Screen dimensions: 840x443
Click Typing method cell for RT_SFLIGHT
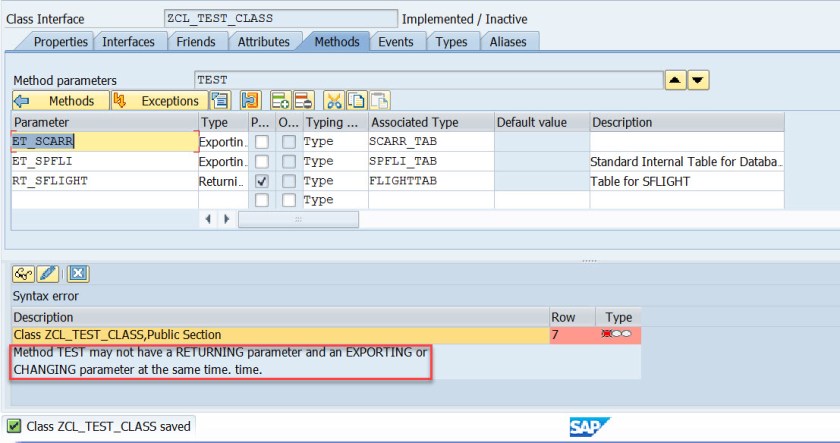(x=335, y=181)
